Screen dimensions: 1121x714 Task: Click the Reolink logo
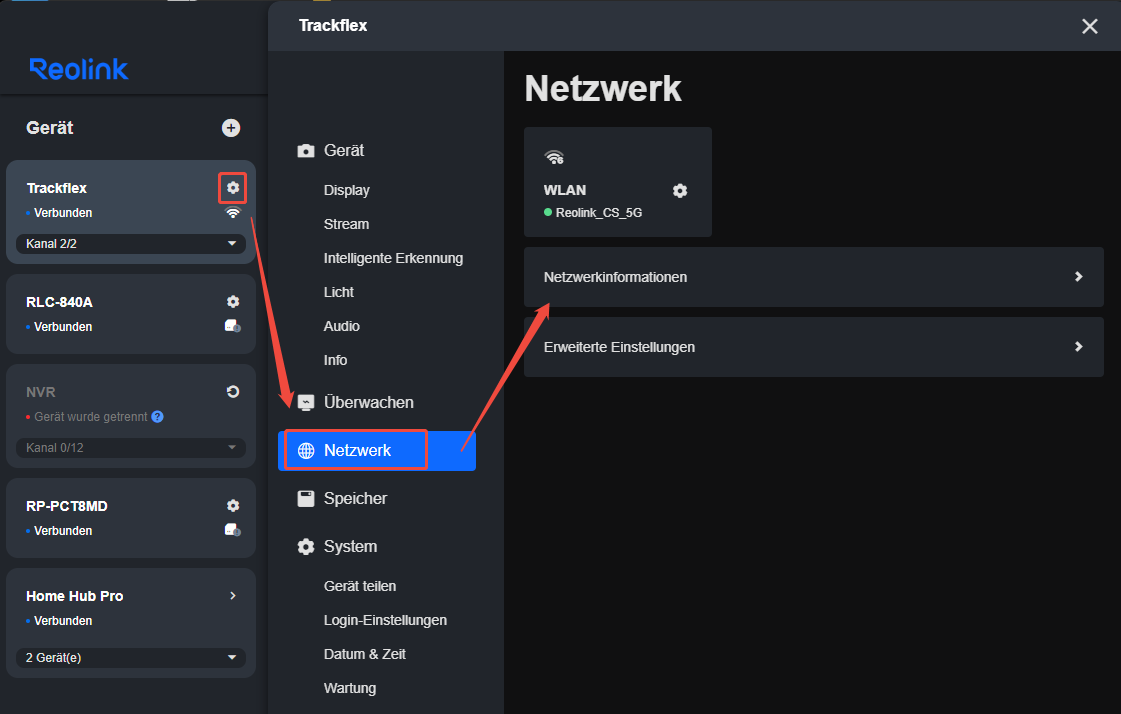79,69
